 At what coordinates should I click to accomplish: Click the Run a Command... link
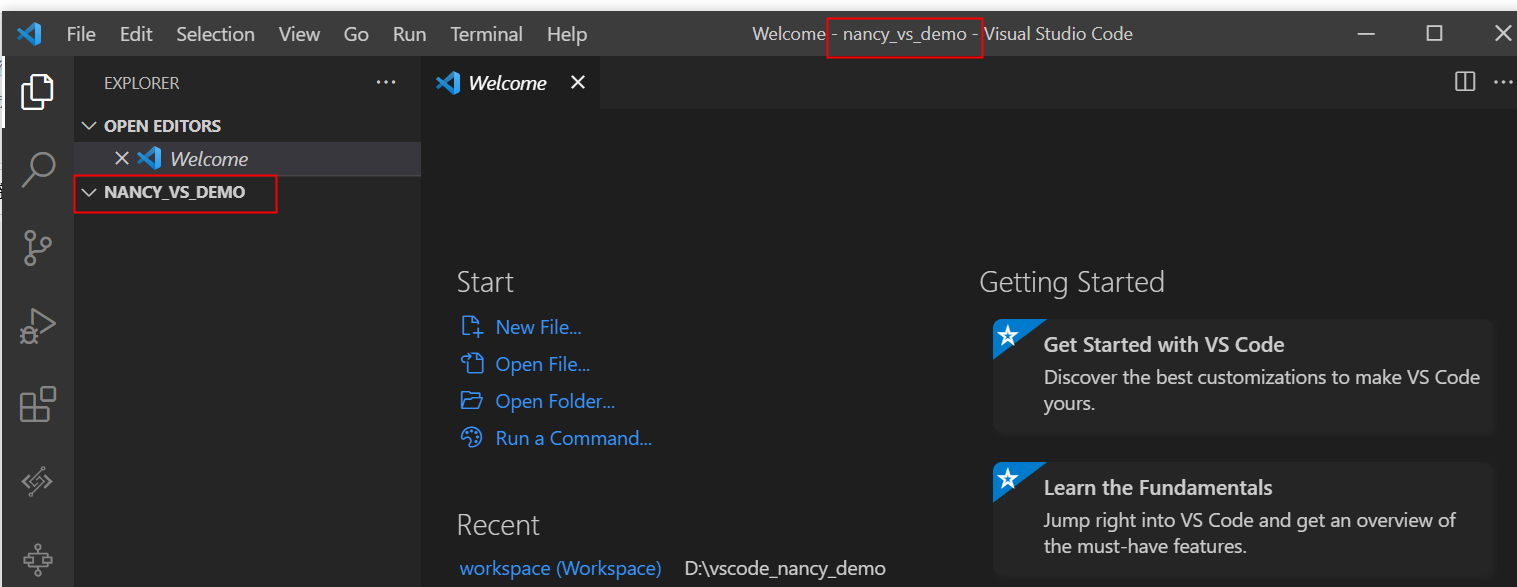click(574, 438)
